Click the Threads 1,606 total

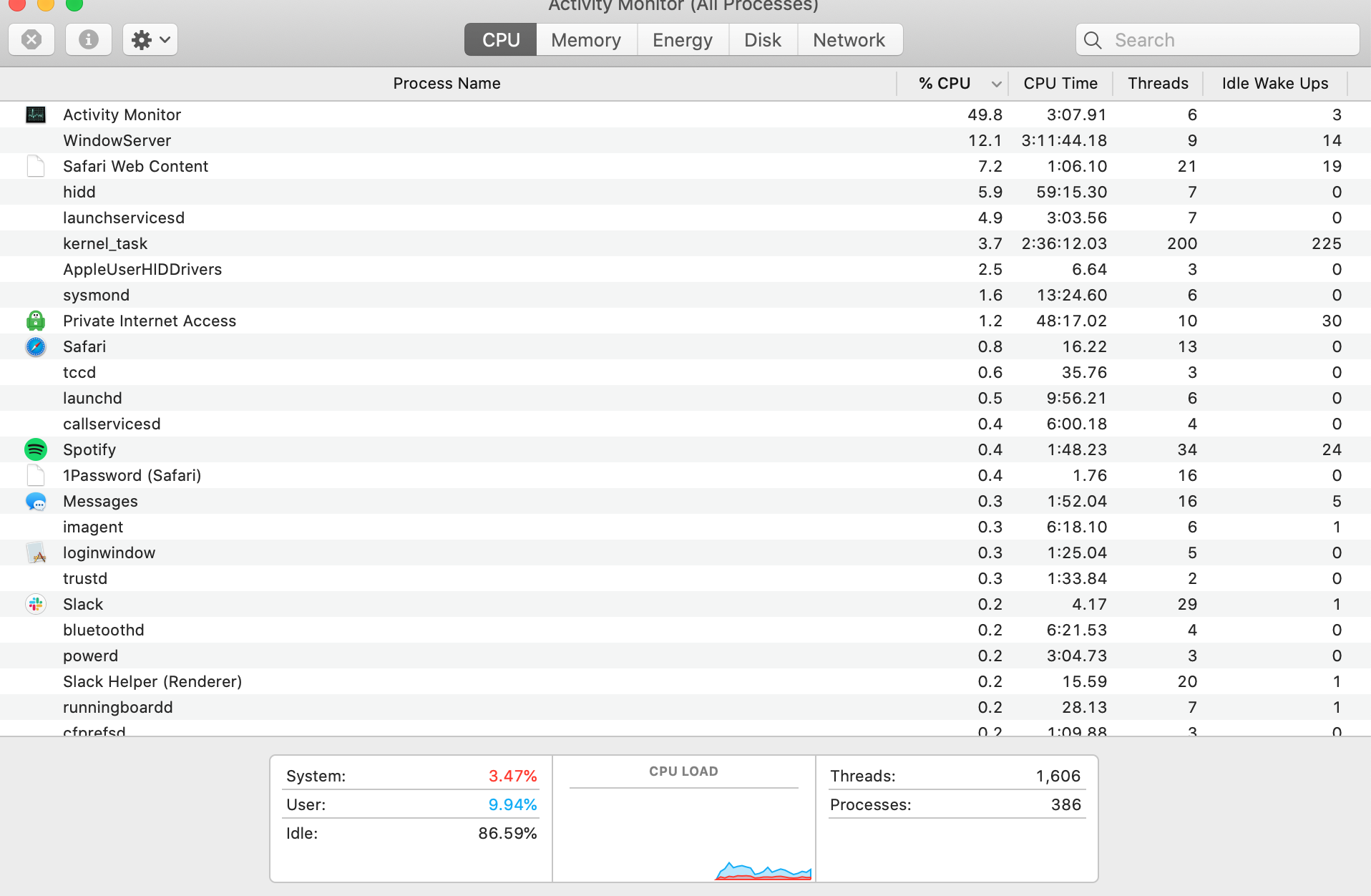tap(1058, 776)
